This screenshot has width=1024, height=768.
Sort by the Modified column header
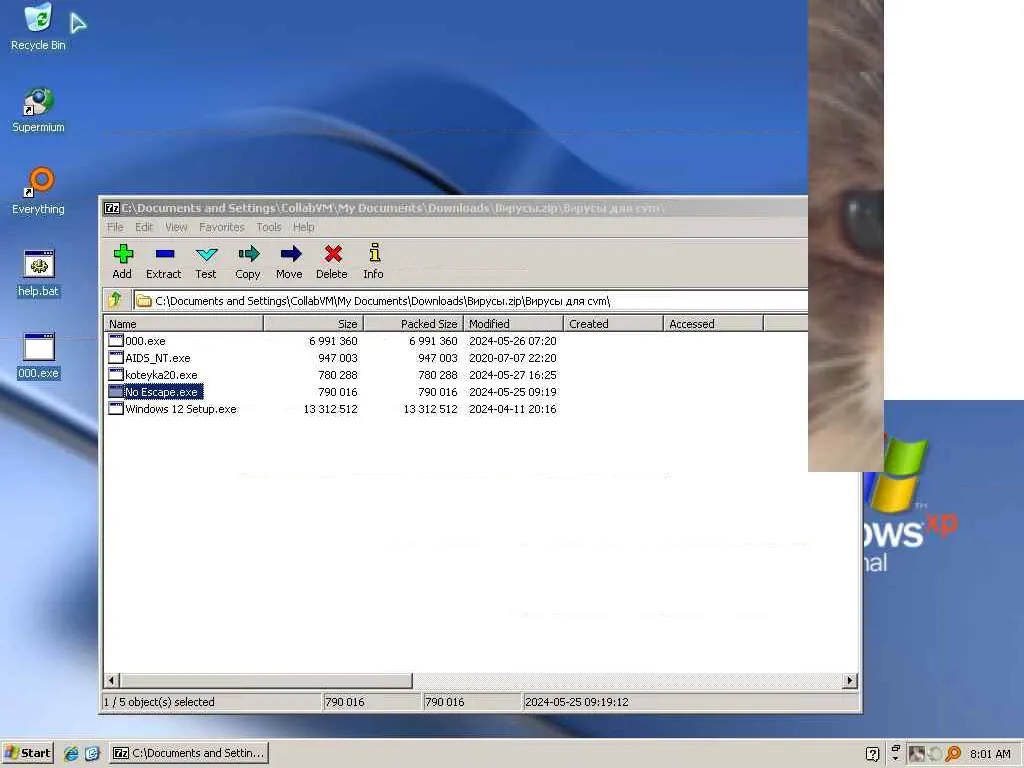pos(513,323)
